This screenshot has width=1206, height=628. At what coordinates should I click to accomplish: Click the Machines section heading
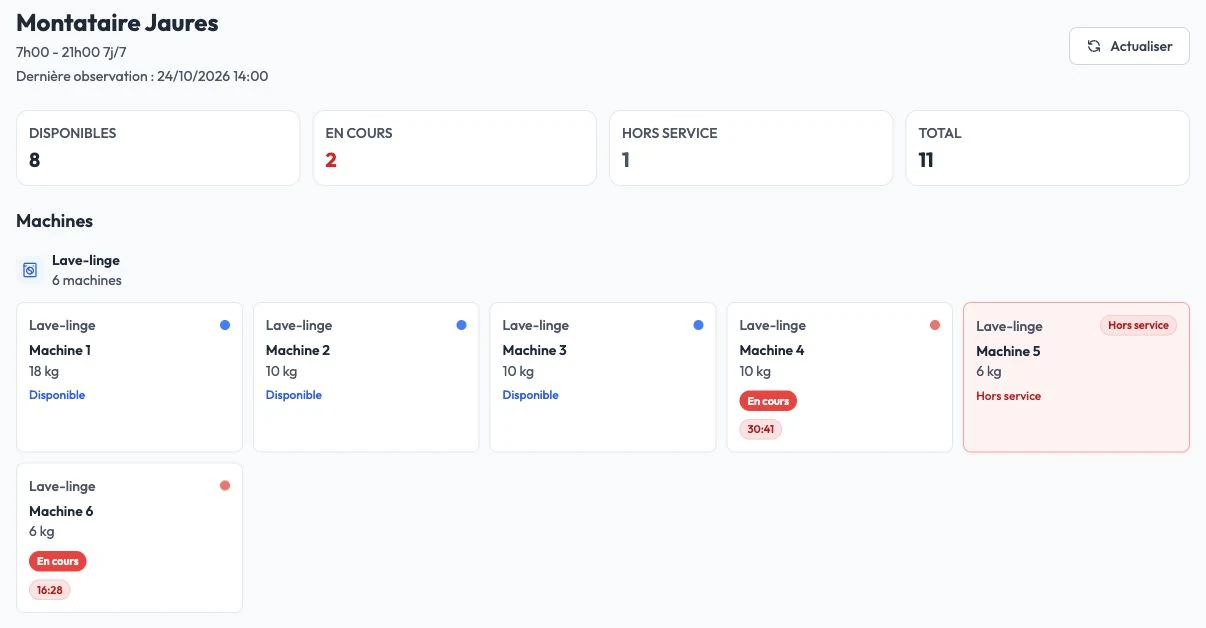tap(55, 221)
